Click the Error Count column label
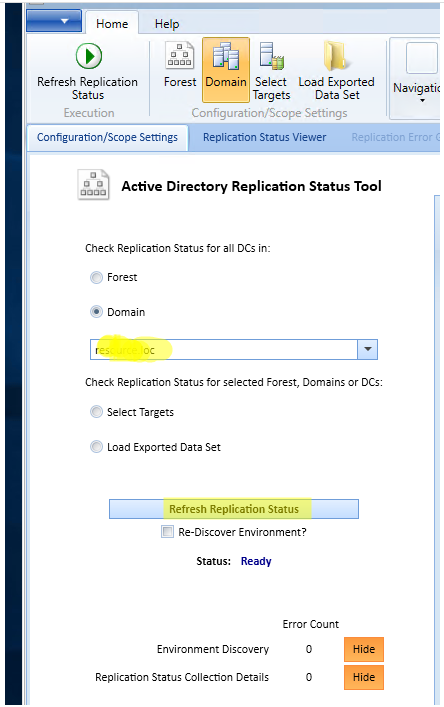Screen dimensions: 444x707 coord(311,624)
